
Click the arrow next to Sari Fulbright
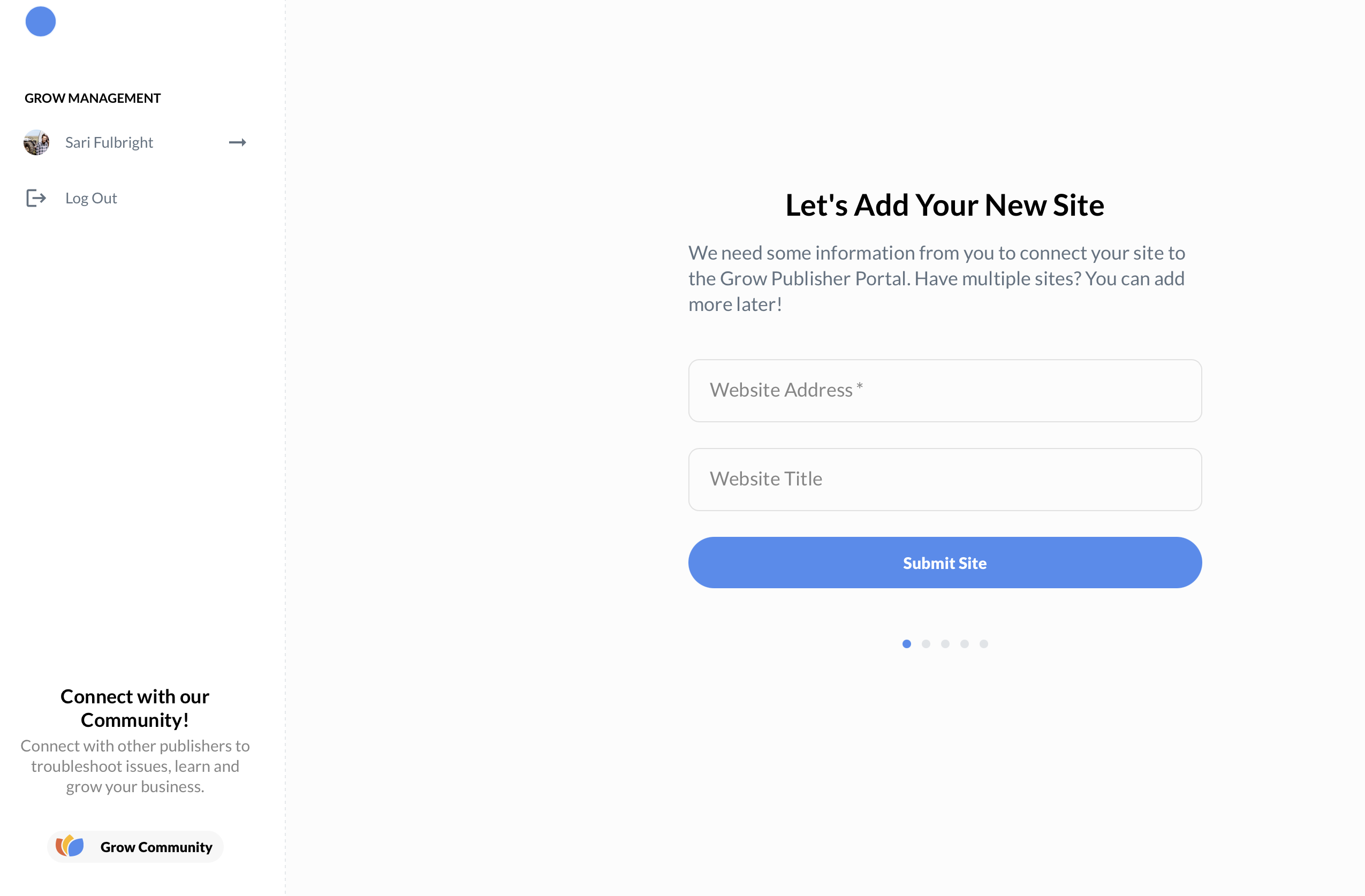(x=238, y=142)
